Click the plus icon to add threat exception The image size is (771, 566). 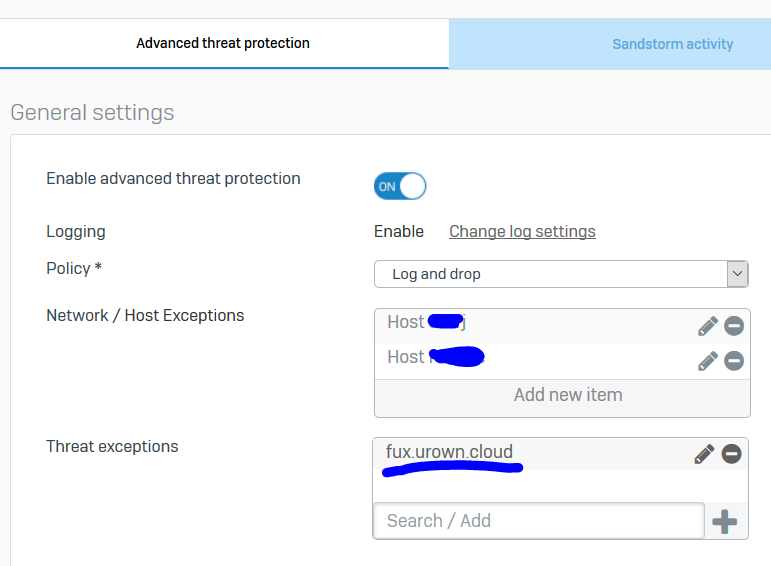[725, 521]
